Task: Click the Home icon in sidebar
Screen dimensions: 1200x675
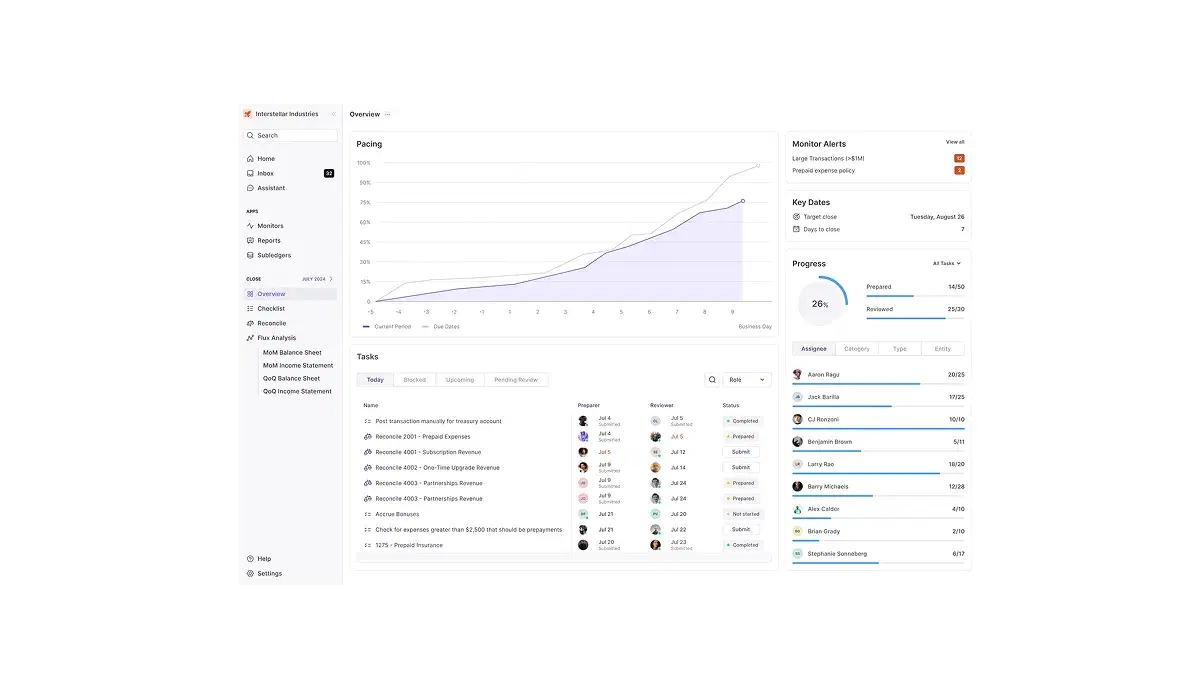Action: 250,159
